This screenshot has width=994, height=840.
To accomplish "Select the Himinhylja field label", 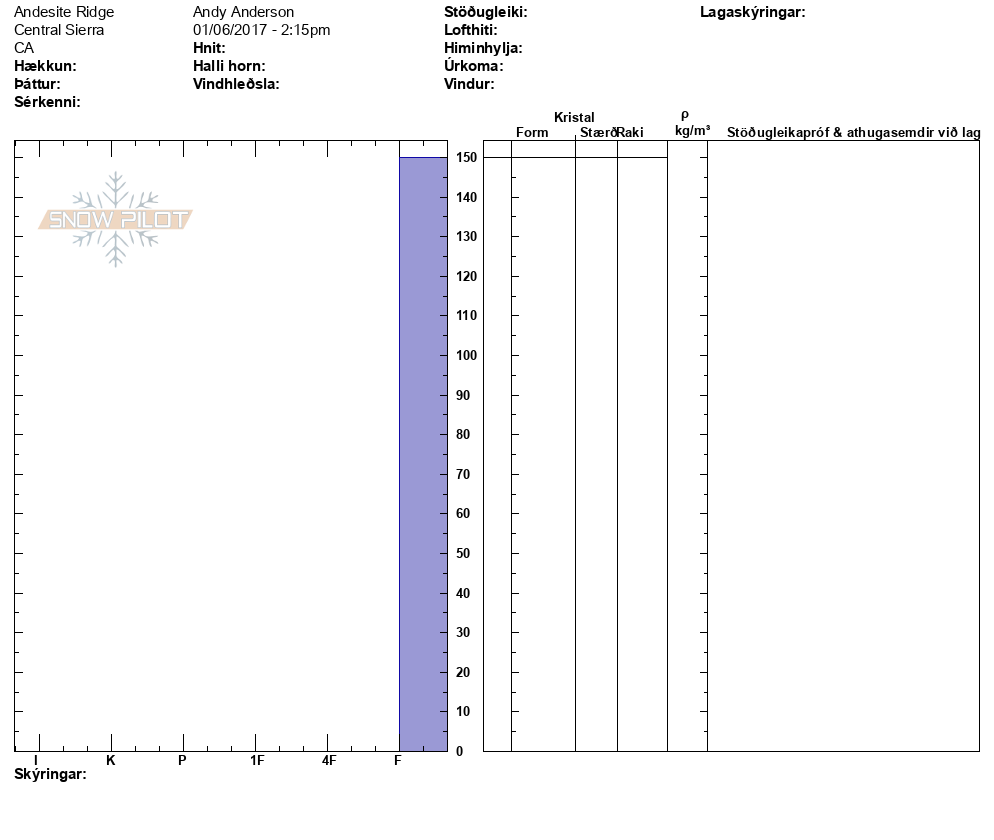I will [483, 48].
